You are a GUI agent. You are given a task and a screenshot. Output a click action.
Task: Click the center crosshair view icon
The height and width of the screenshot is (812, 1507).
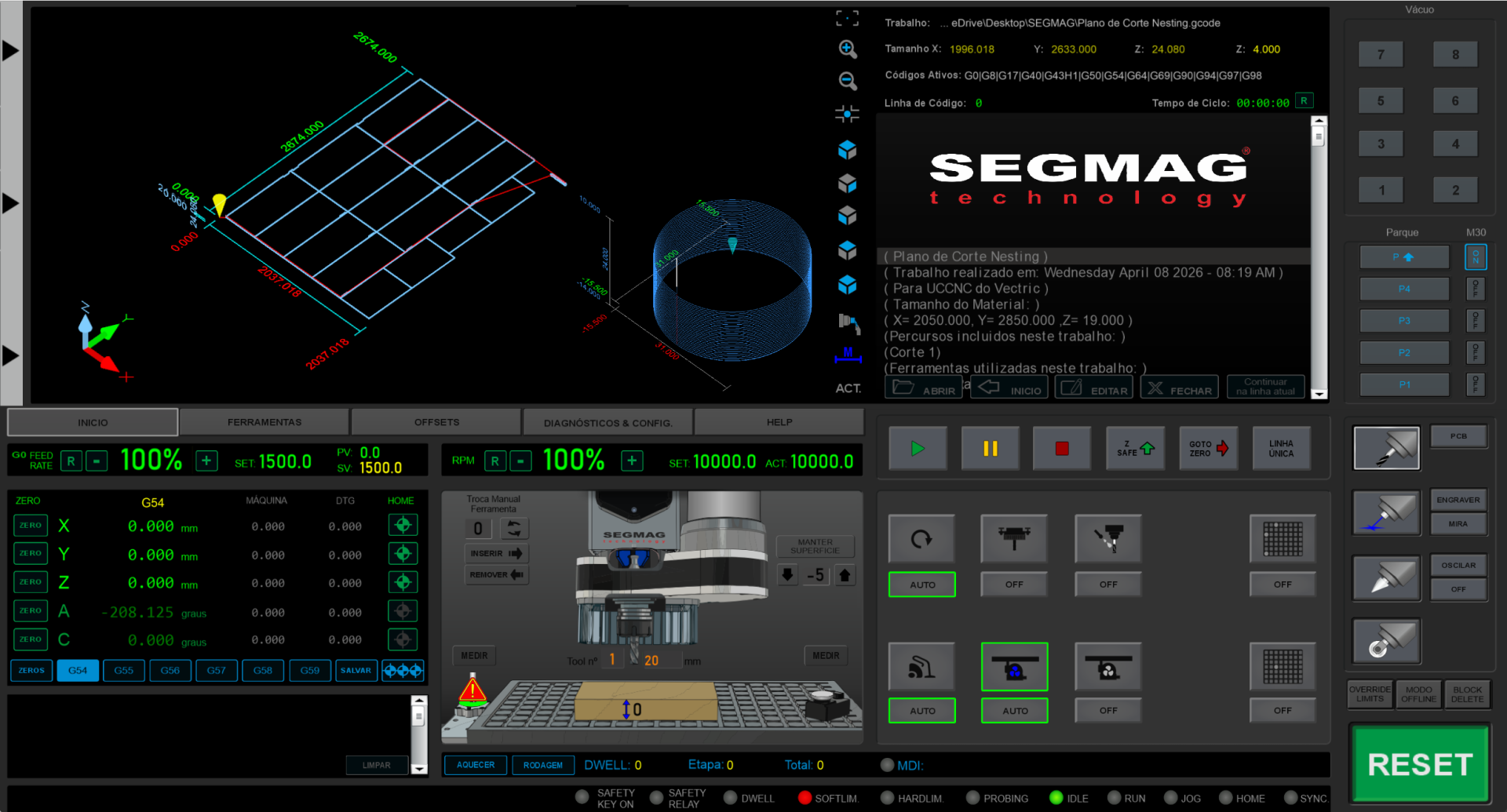tap(847, 114)
